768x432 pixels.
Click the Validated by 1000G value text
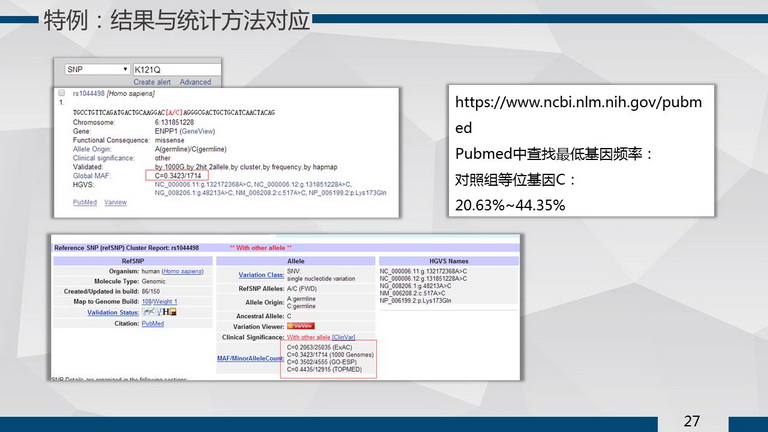point(246,167)
